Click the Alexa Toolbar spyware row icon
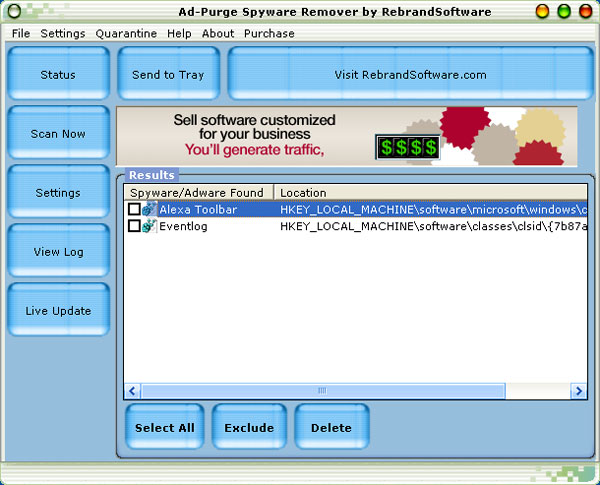600x485 pixels. pos(149,209)
